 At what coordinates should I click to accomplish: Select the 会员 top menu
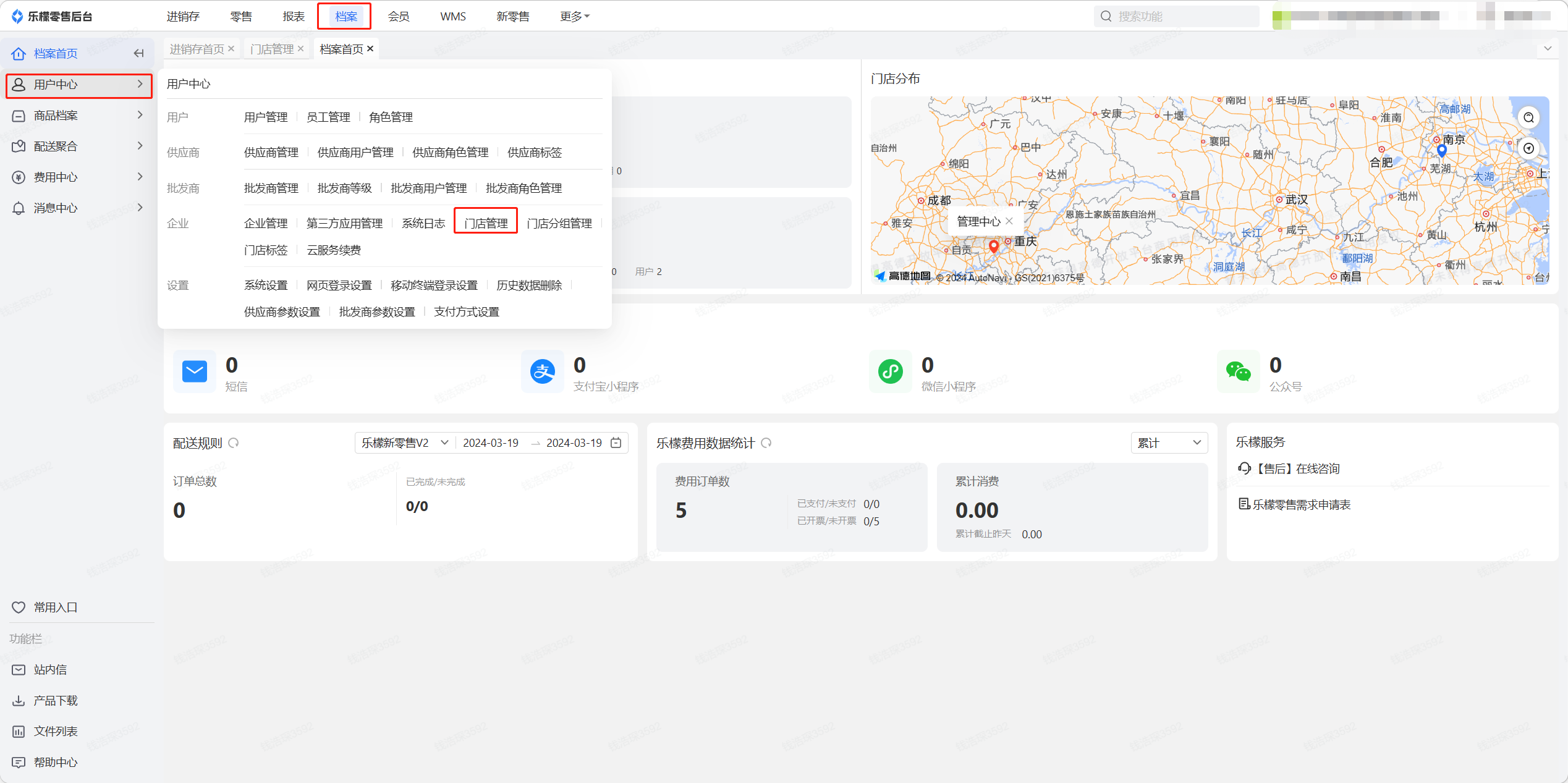(x=399, y=17)
